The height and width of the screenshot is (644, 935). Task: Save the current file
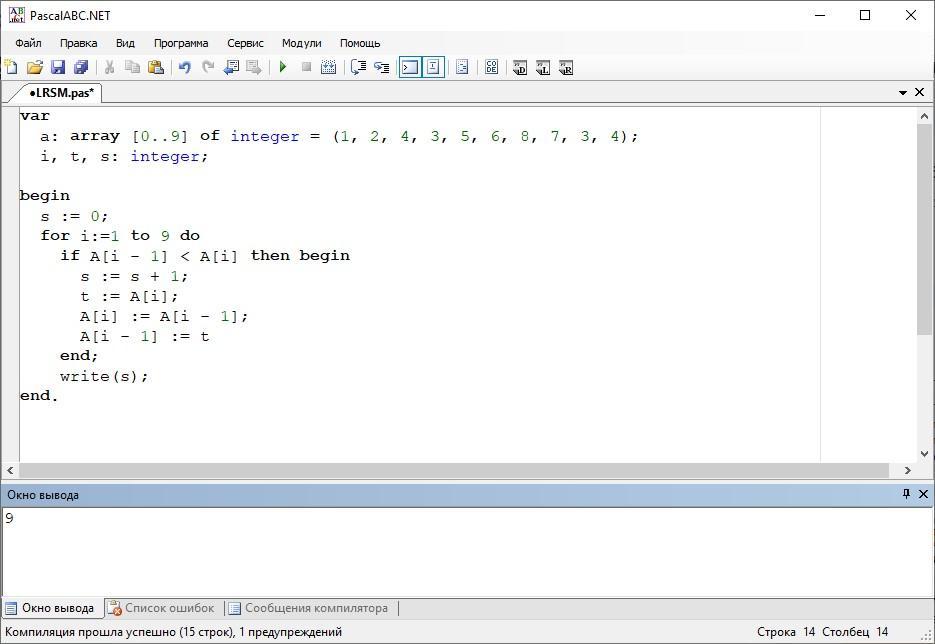click(x=58, y=67)
